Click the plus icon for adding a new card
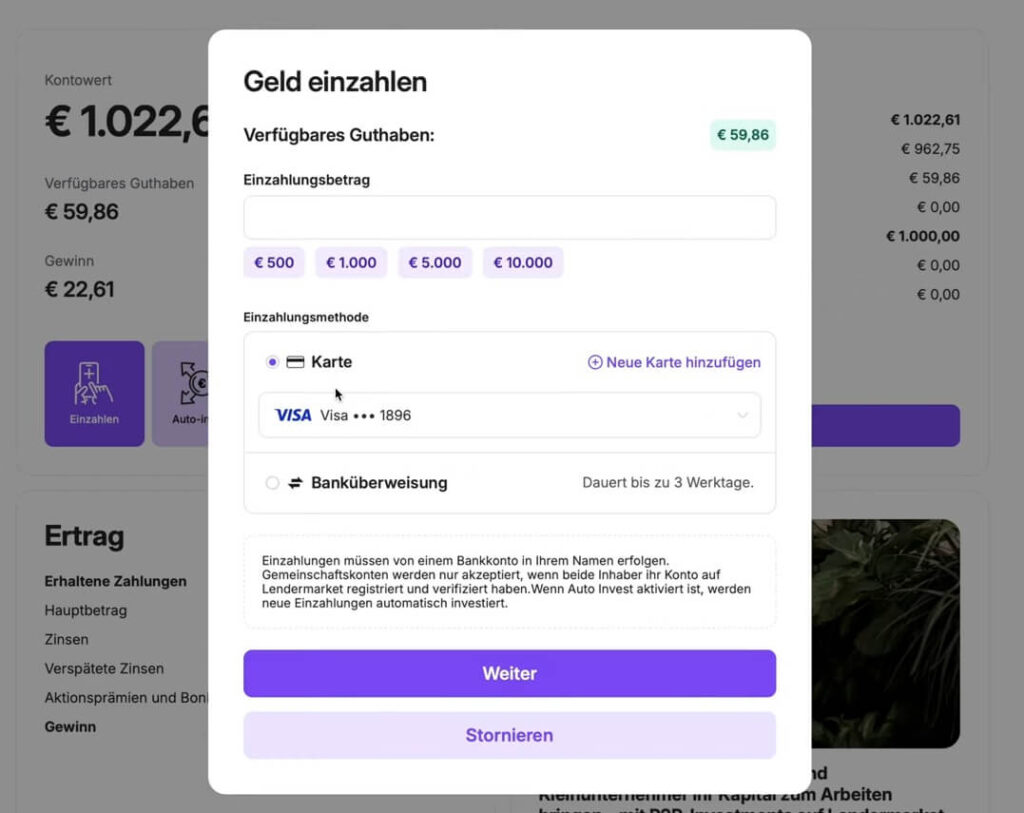Image resolution: width=1024 pixels, height=813 pixels. 595,363
